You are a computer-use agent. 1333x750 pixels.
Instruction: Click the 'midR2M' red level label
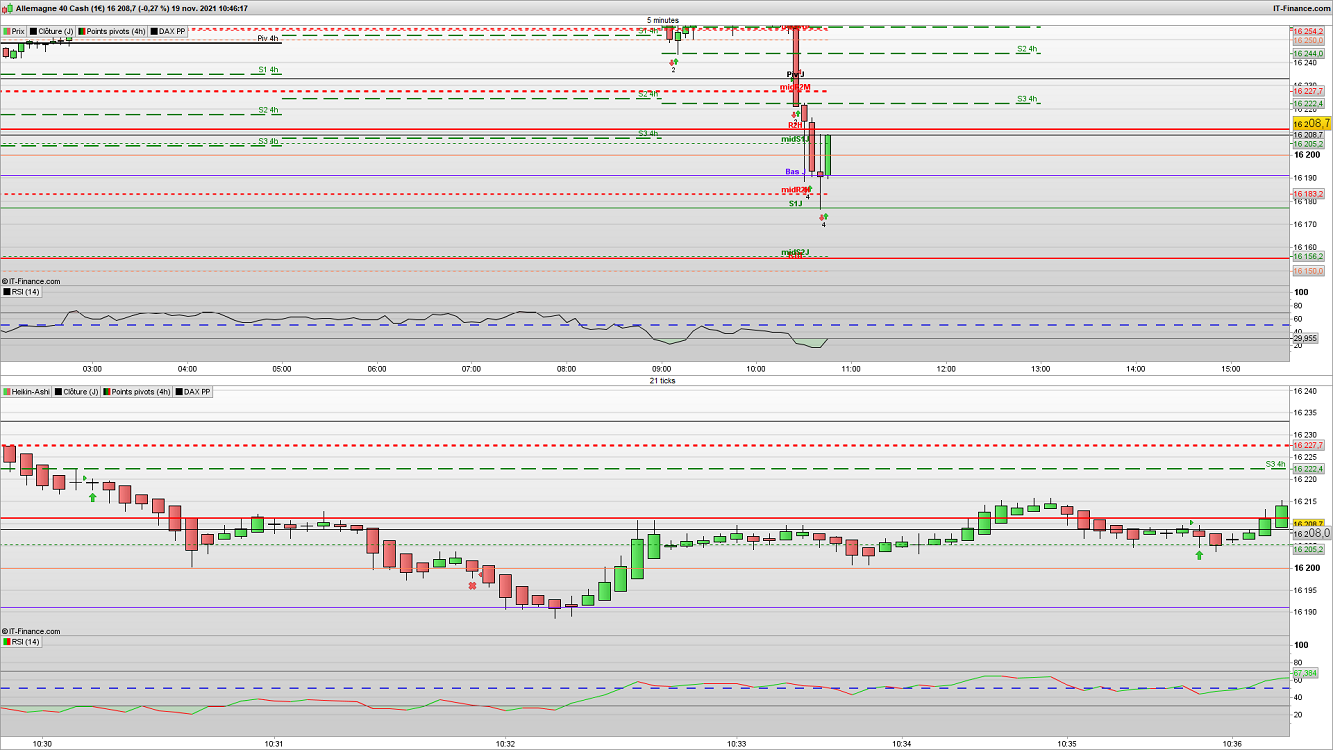click(x=795, y=88)
